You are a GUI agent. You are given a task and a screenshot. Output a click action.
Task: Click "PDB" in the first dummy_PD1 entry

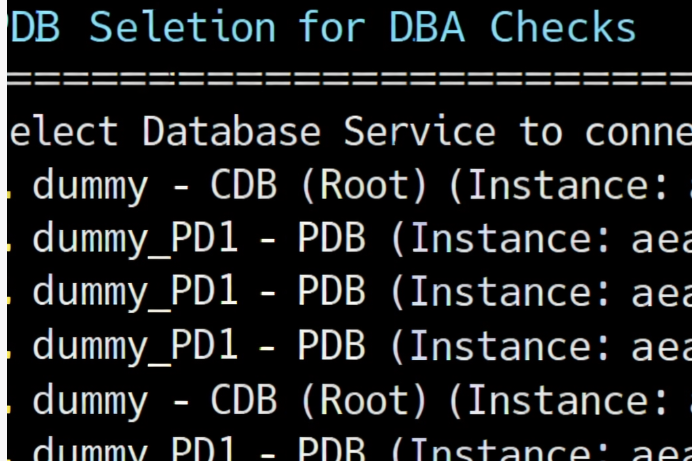coord(331,239)
